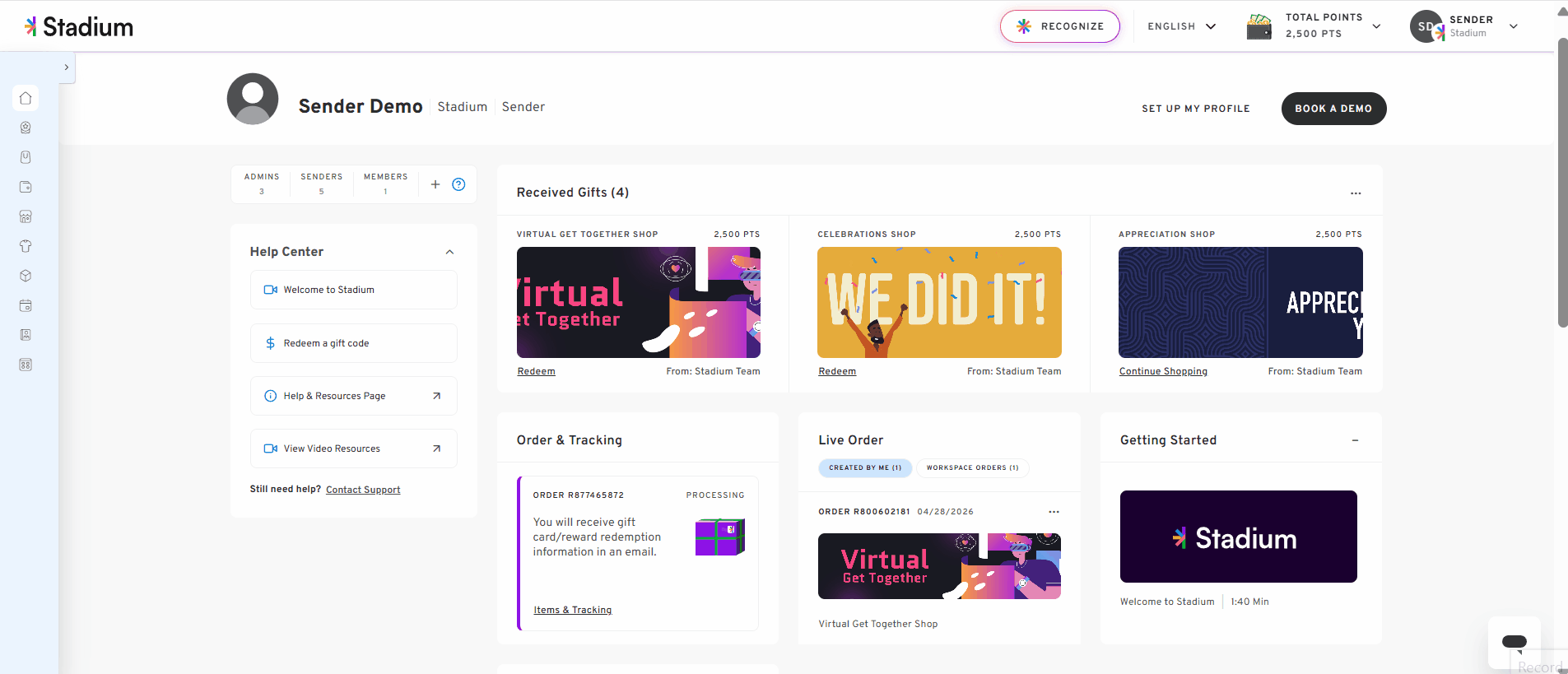Open the Items & Tracking link
This screenshot has height=674, width=1568.
[573, 610]
